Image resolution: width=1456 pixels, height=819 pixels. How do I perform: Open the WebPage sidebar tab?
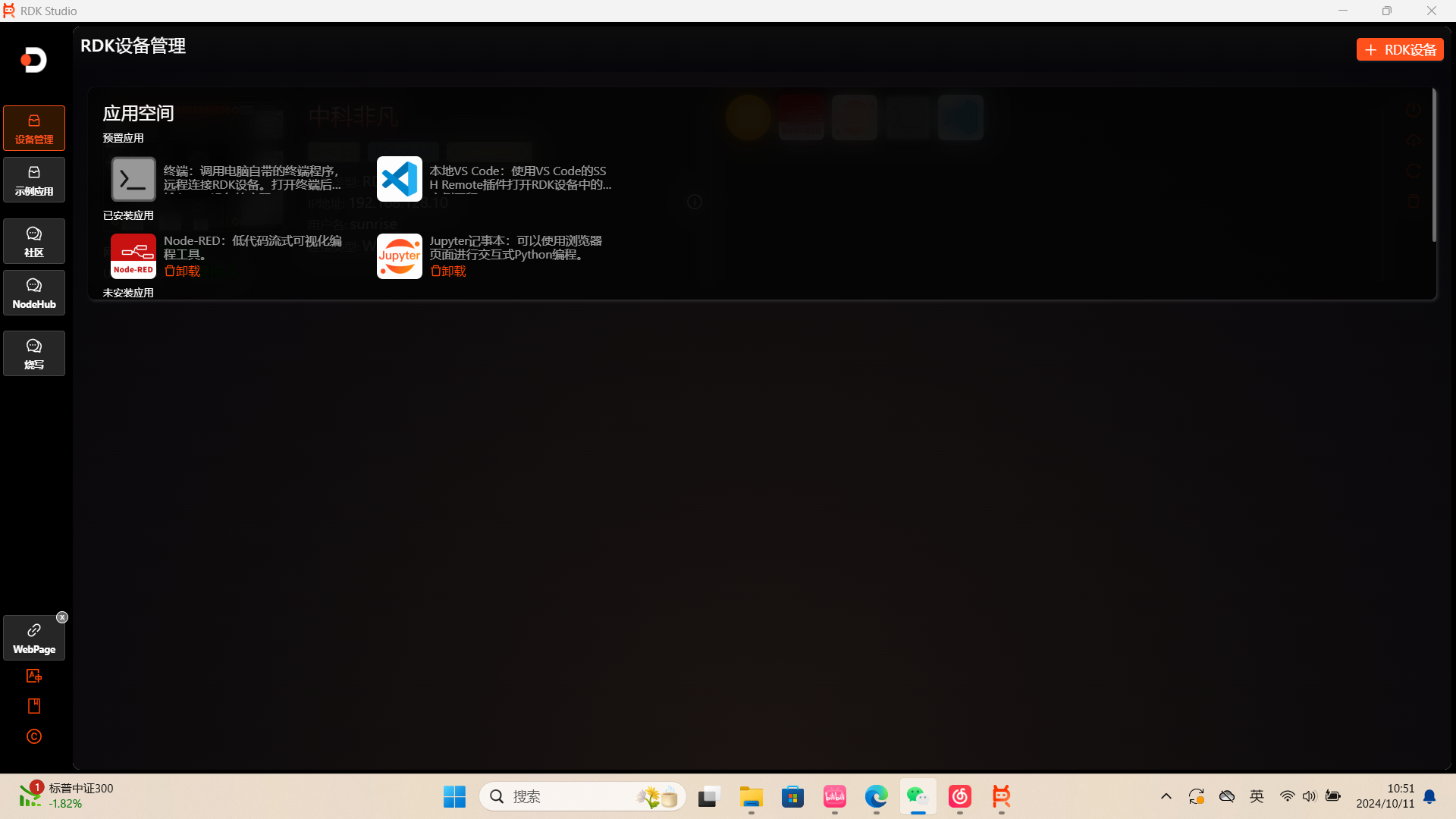[34, 638]
